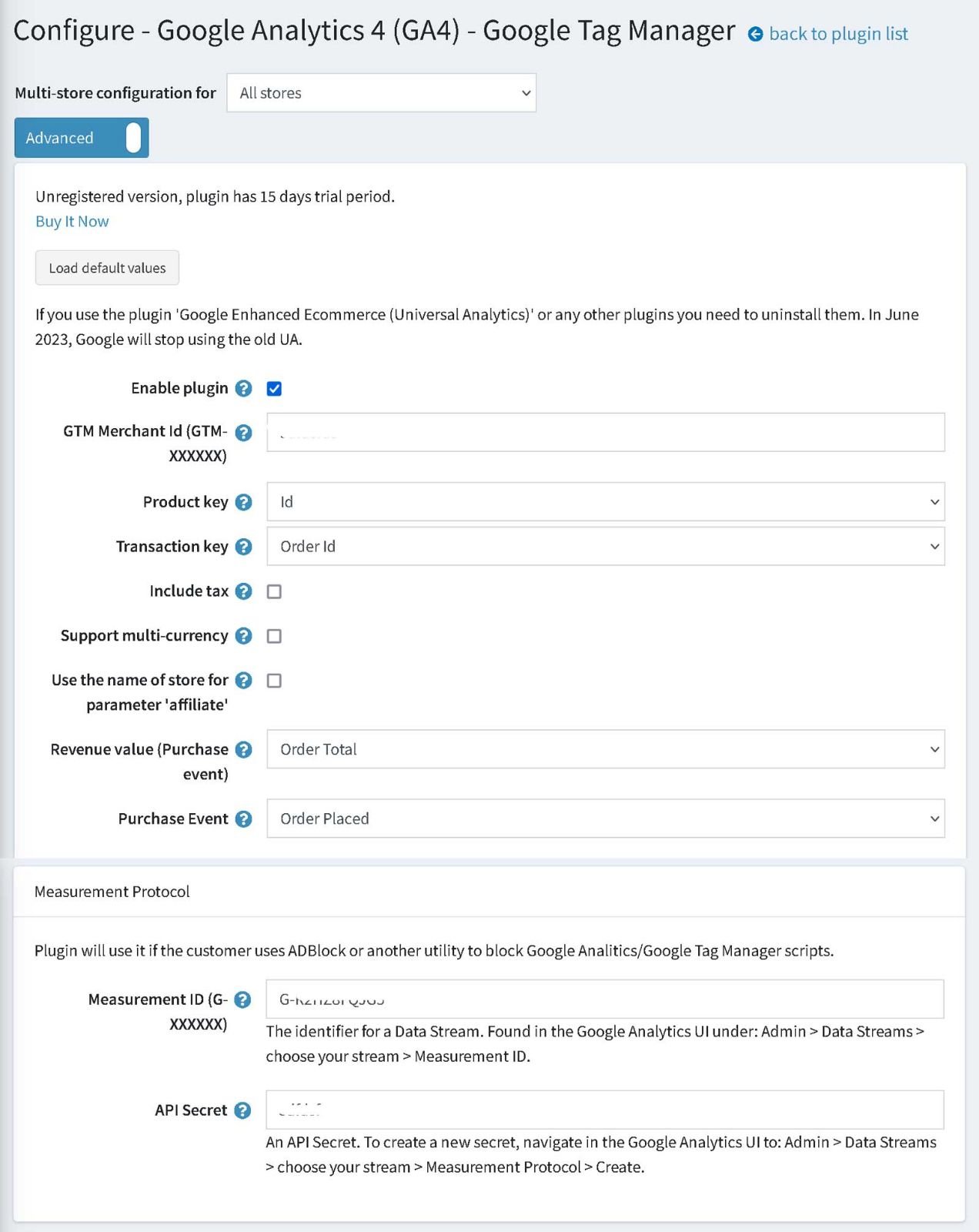Click help icon next to Enable plugin
979x1232 pixels.
pos(243,388)
